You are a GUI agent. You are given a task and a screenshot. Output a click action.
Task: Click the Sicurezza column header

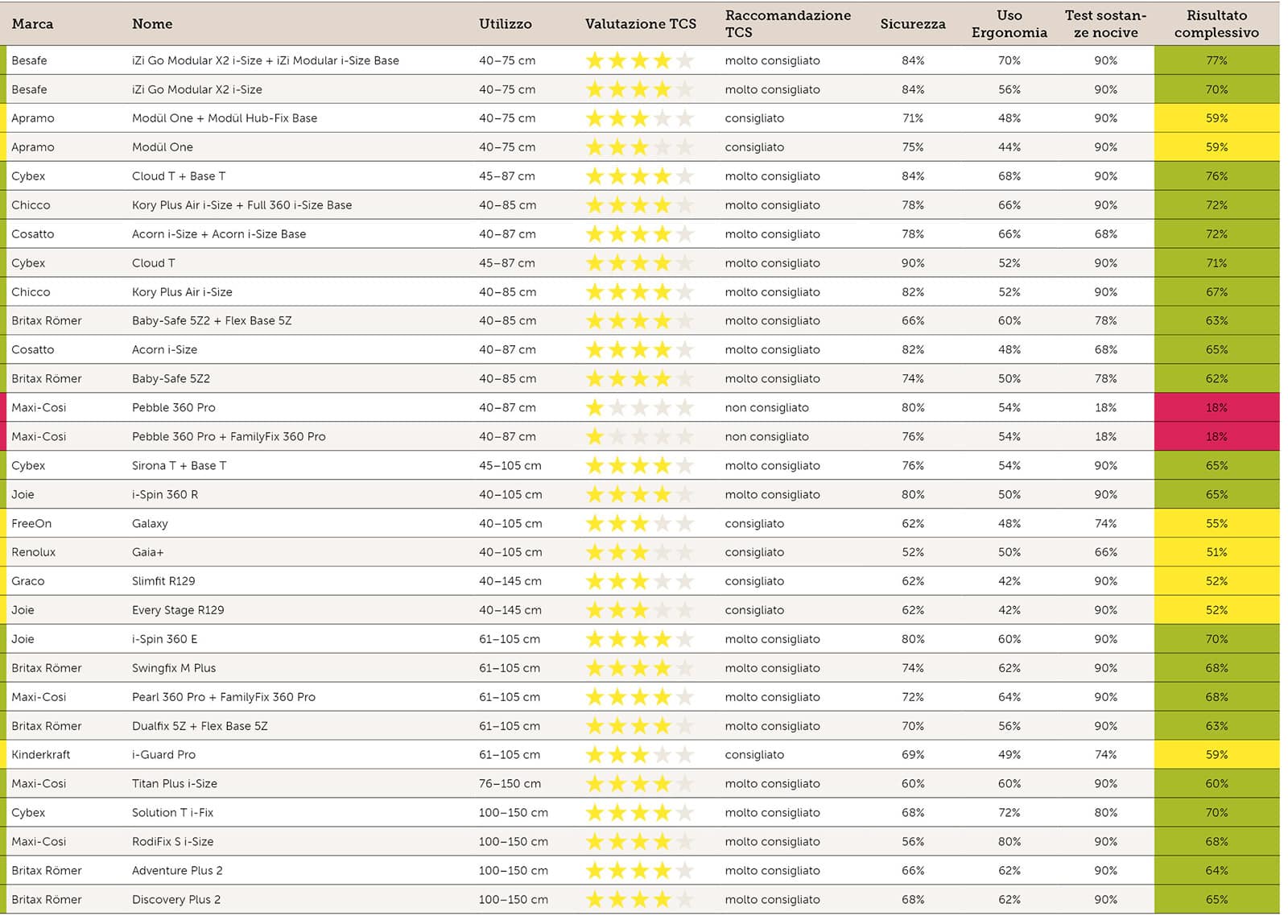pyautogui.click(x=913, y=24)
